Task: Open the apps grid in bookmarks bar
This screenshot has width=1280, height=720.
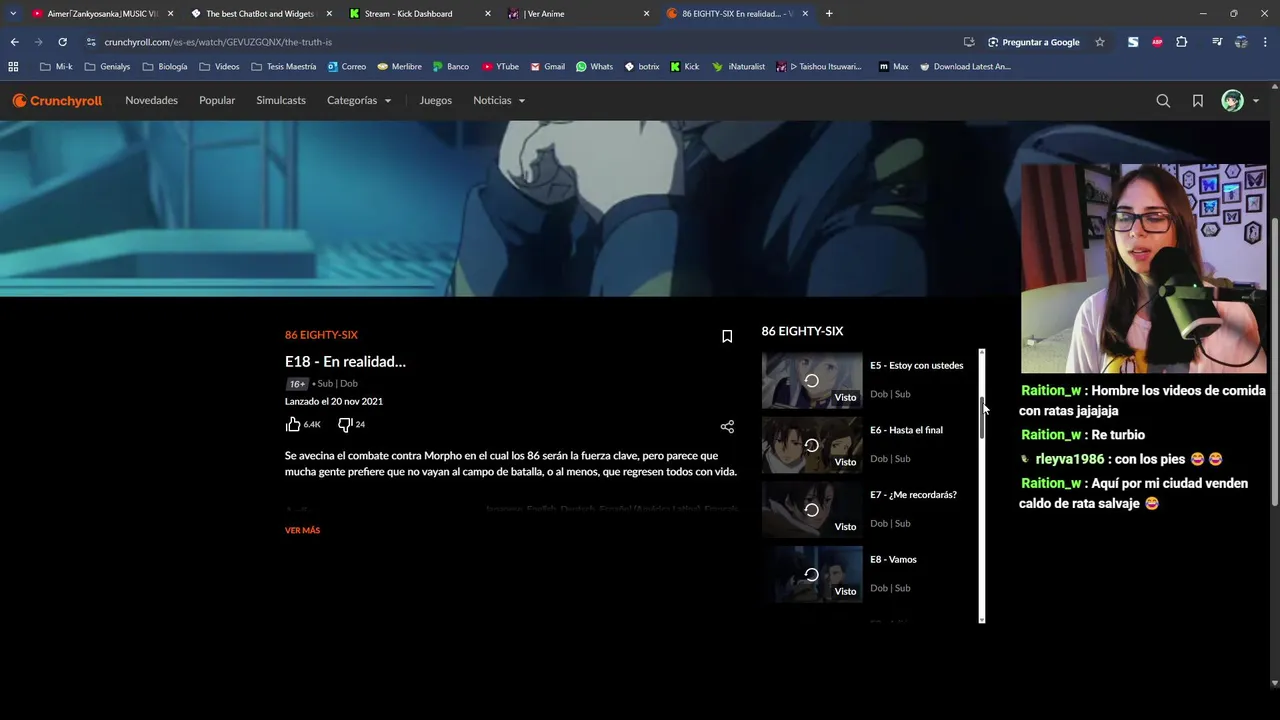Action: pos(13,67)
